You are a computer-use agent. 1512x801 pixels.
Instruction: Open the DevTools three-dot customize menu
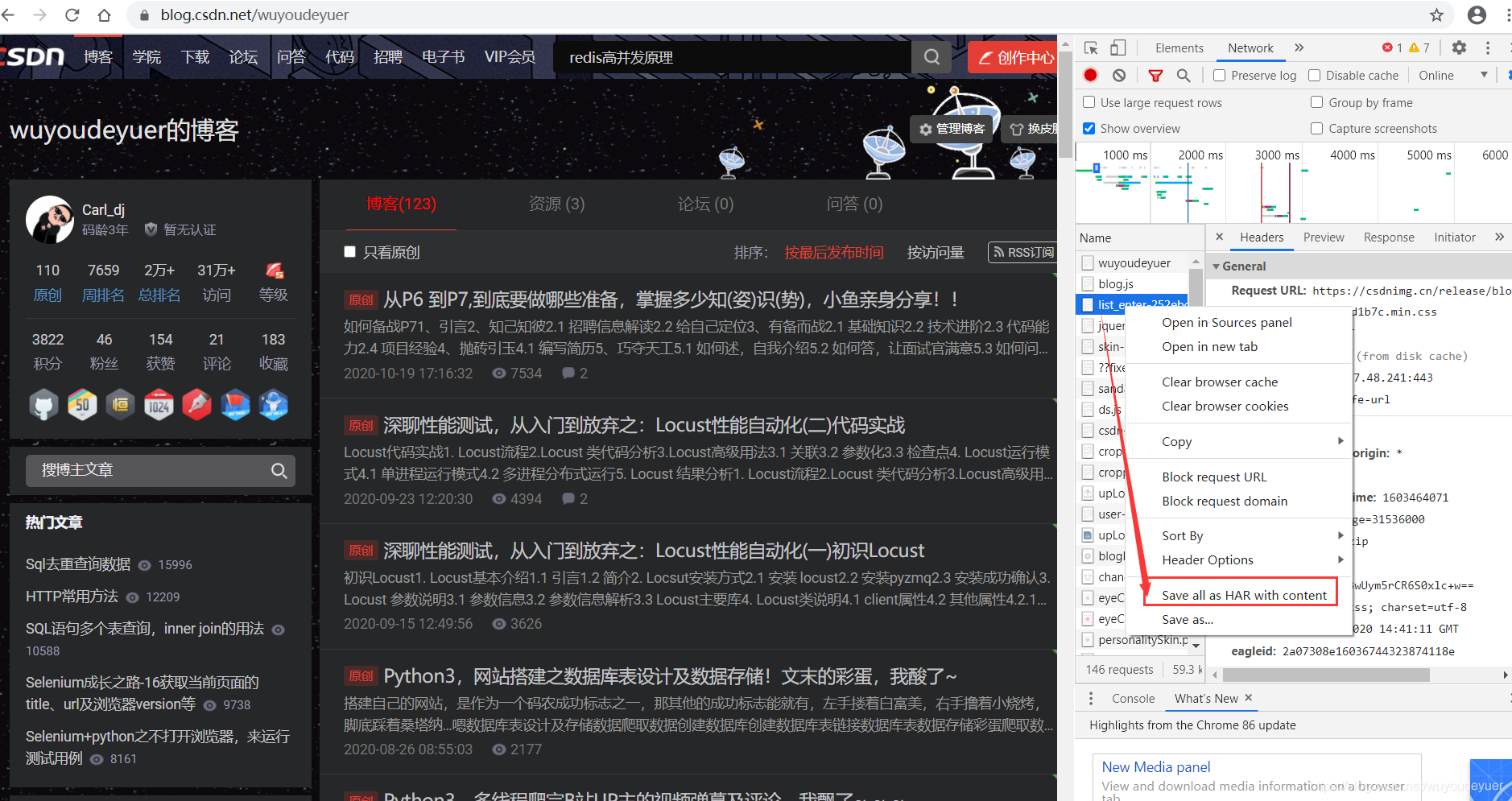(1488, 48)
